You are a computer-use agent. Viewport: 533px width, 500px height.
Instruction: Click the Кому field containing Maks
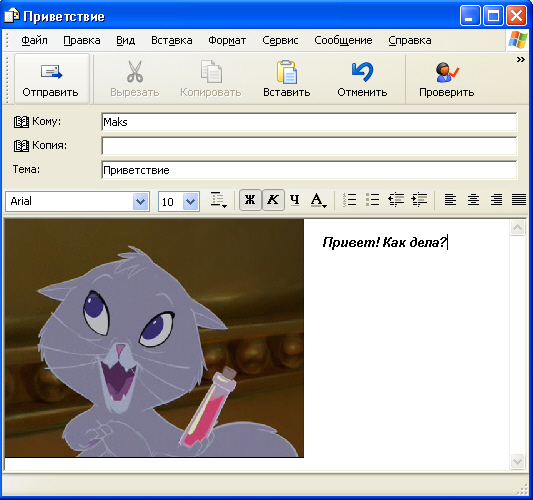309,122
